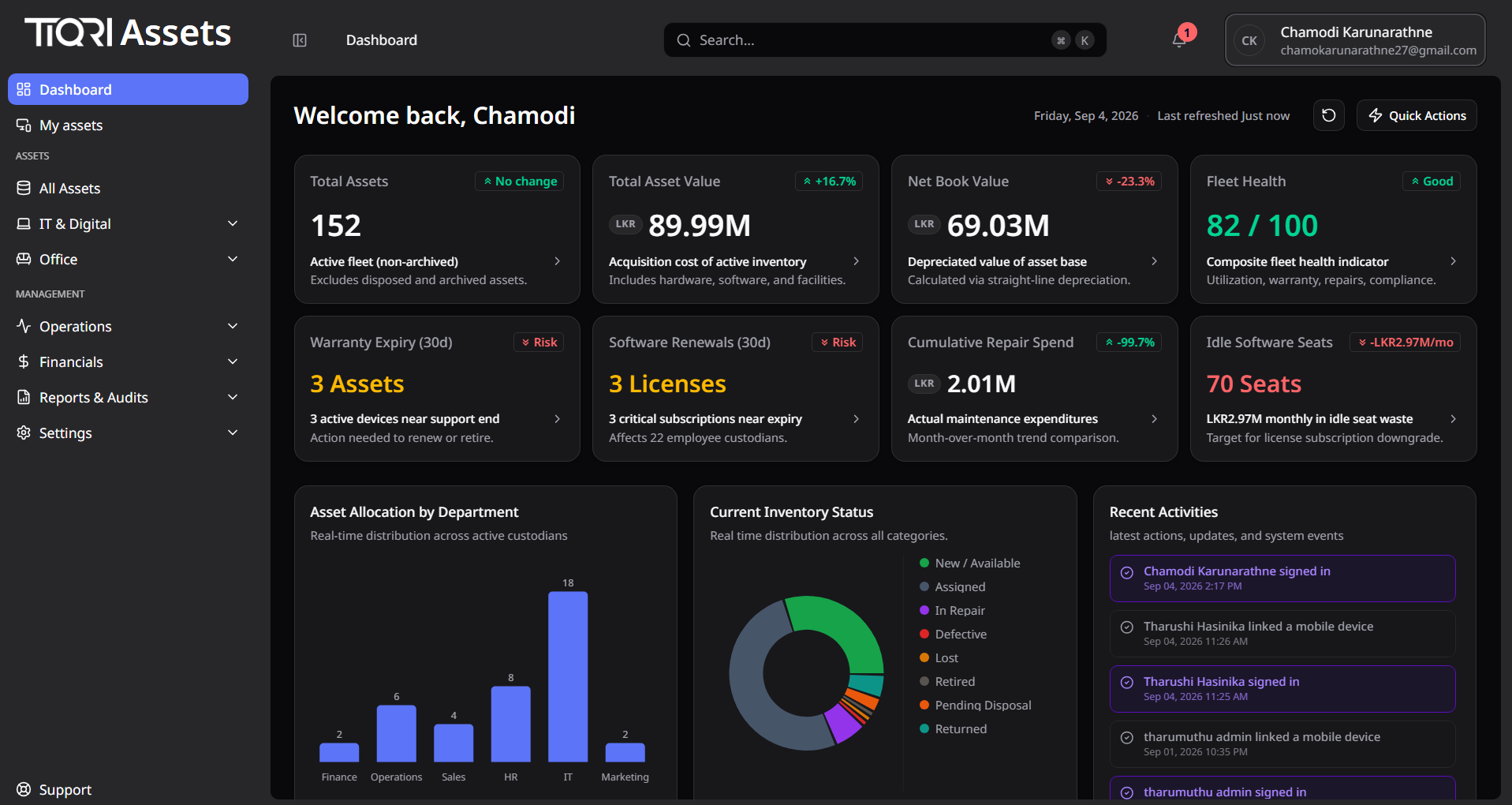
Task: Open Software Renewals card arrow
Action: coord(857,419)
